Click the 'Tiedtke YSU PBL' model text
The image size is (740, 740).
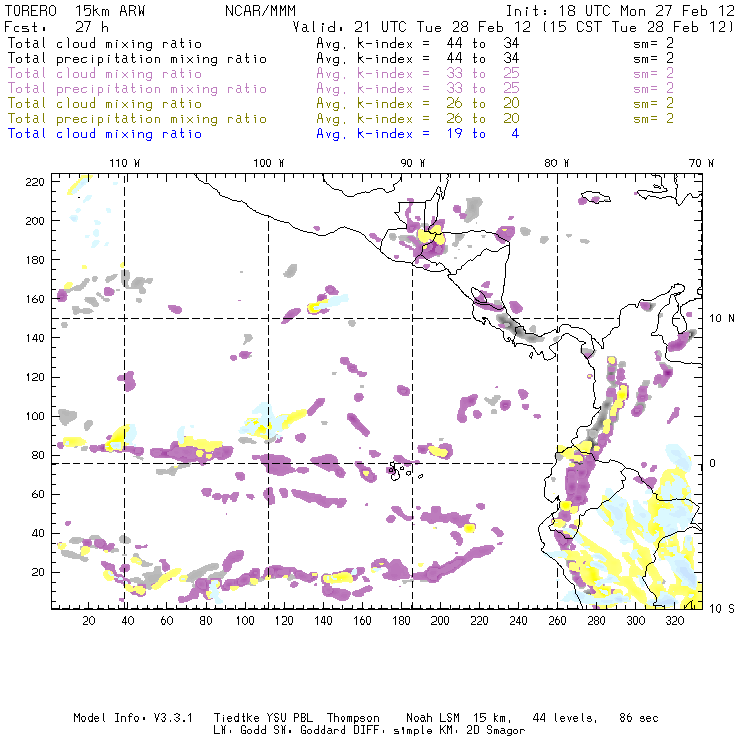click(263, 718)
